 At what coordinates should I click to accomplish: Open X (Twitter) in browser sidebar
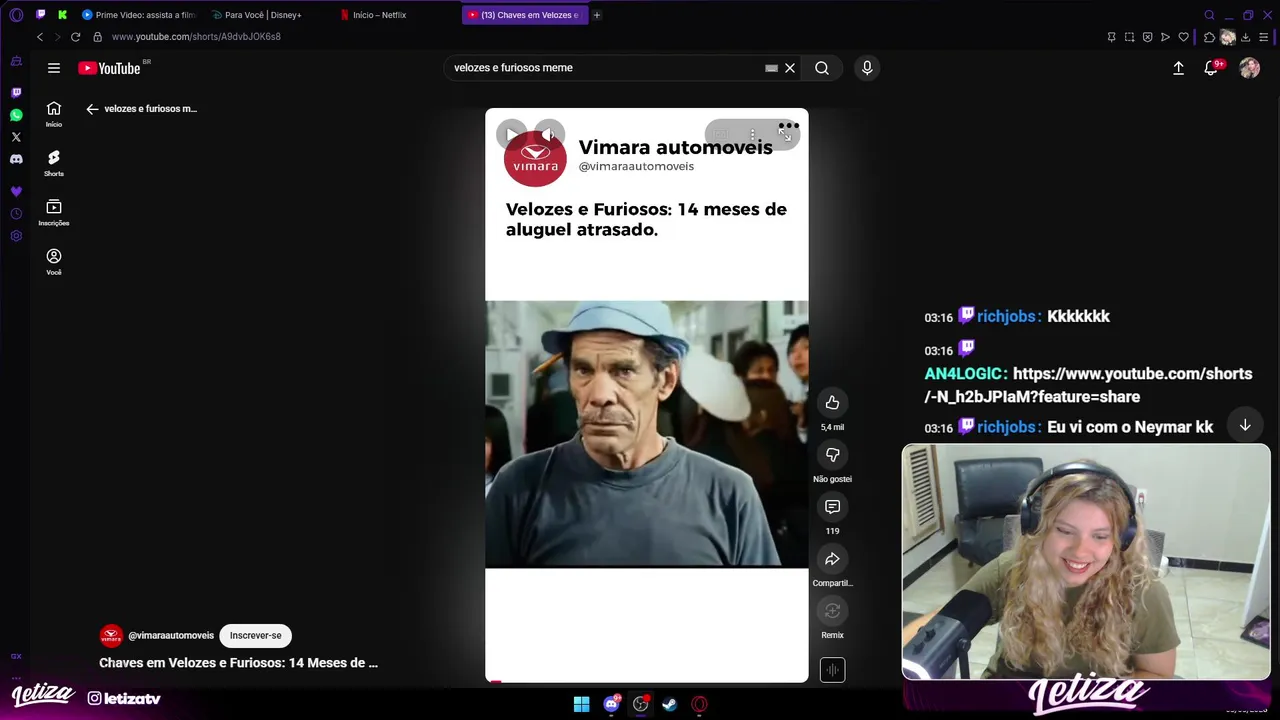[16, 137]
